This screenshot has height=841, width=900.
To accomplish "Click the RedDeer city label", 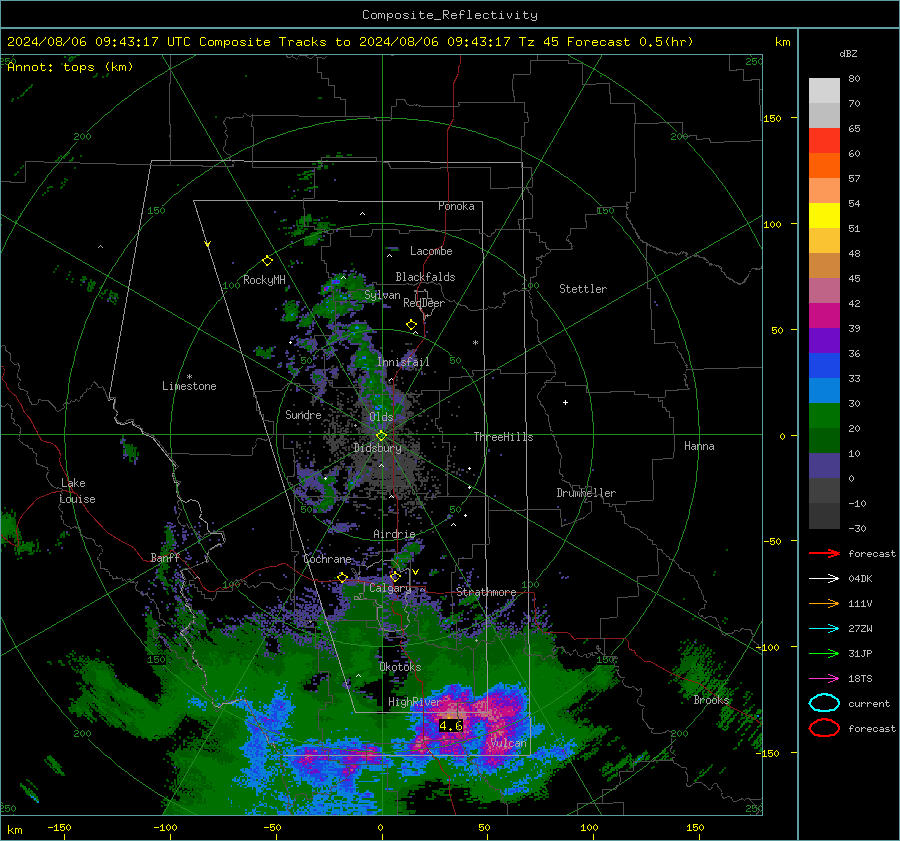I will [x=424, y=303].
